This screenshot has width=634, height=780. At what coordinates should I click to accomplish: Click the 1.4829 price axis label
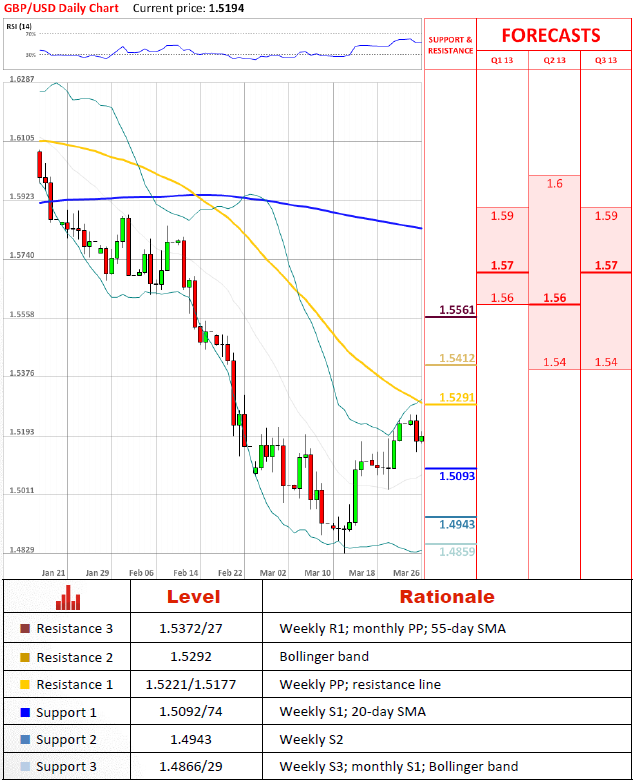pyautogui.click(x=22, y=550)
